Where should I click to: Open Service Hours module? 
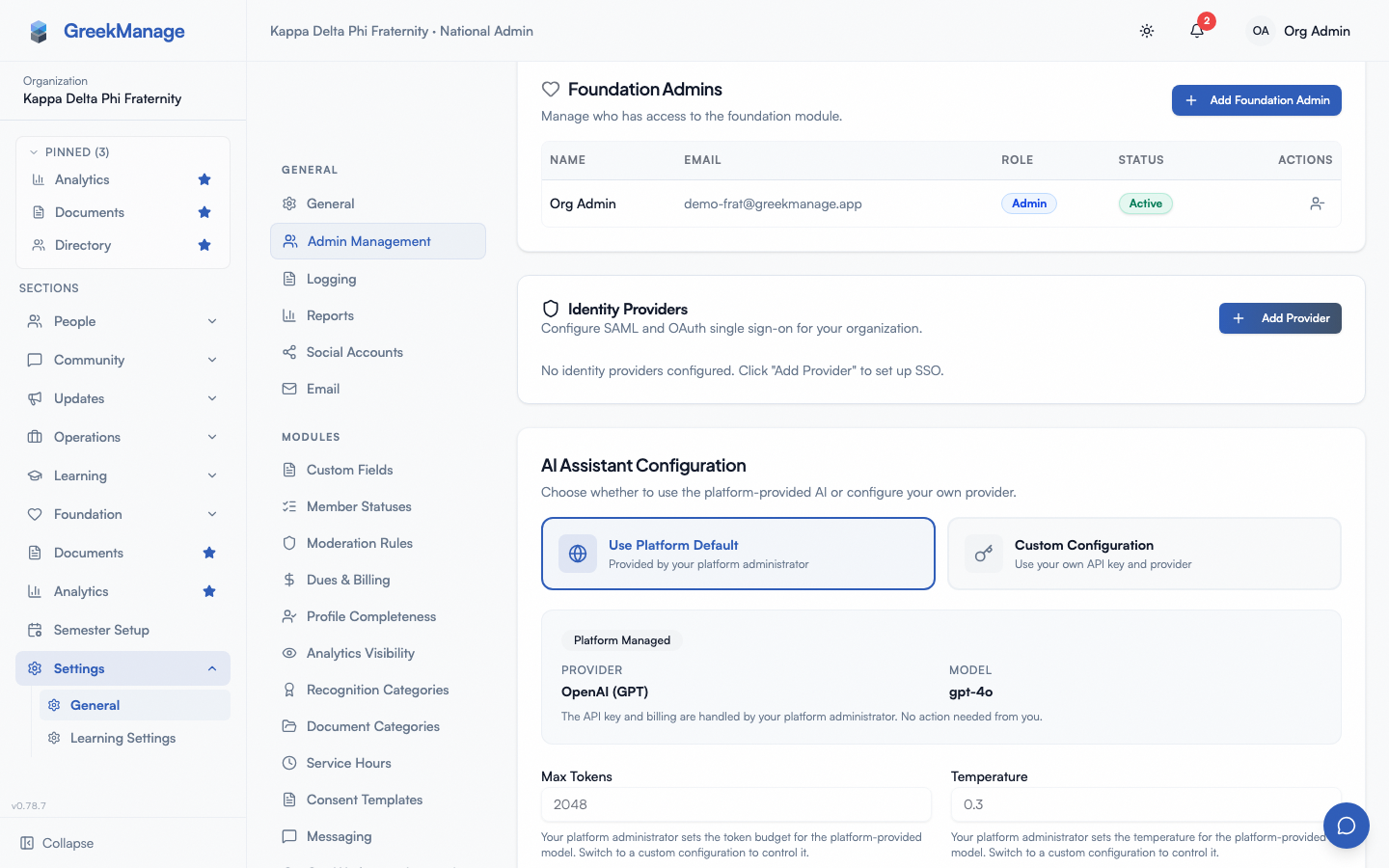click(378, 763)
